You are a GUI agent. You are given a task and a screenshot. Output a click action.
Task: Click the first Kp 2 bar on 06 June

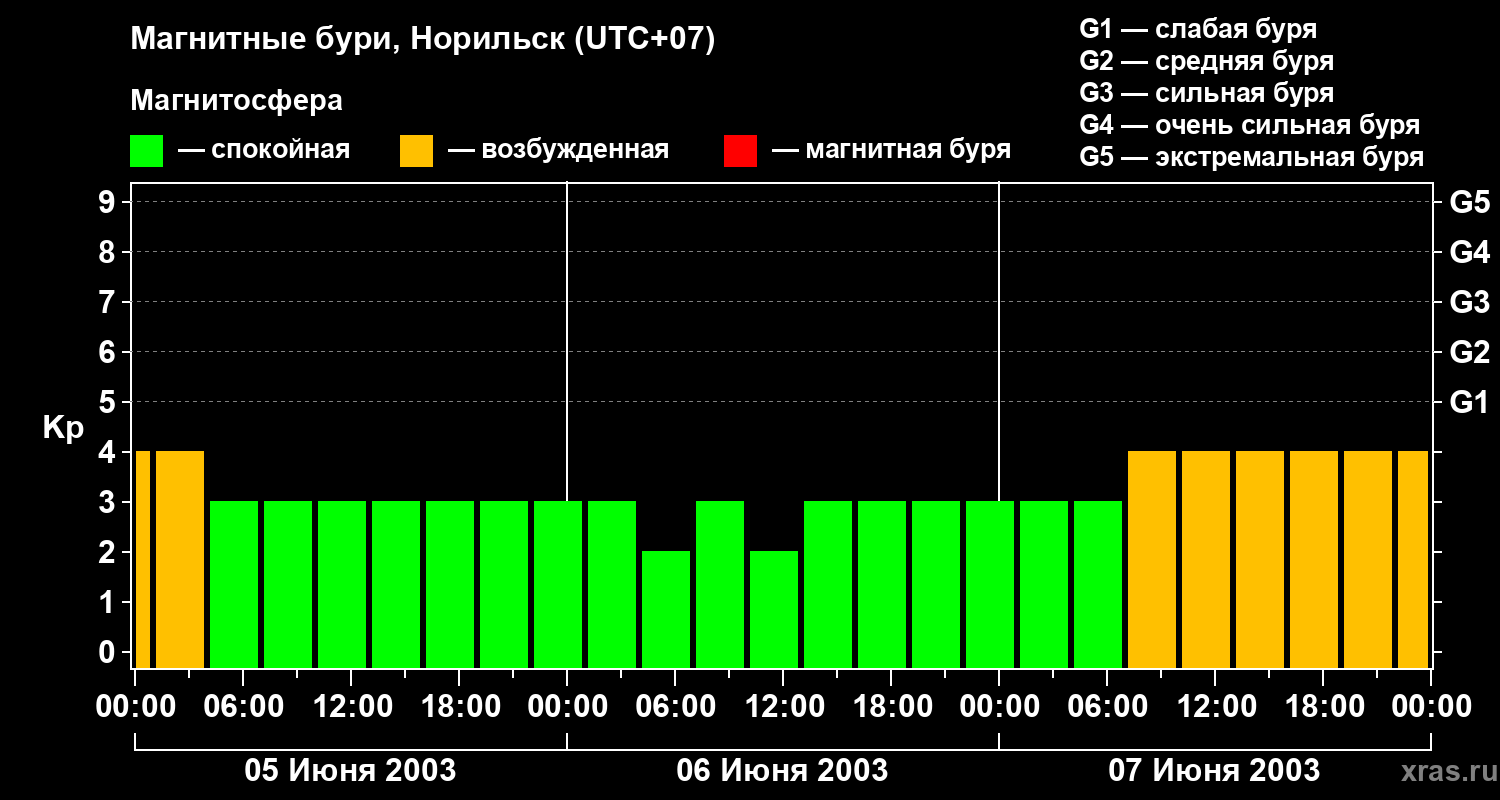coord(666,609)
